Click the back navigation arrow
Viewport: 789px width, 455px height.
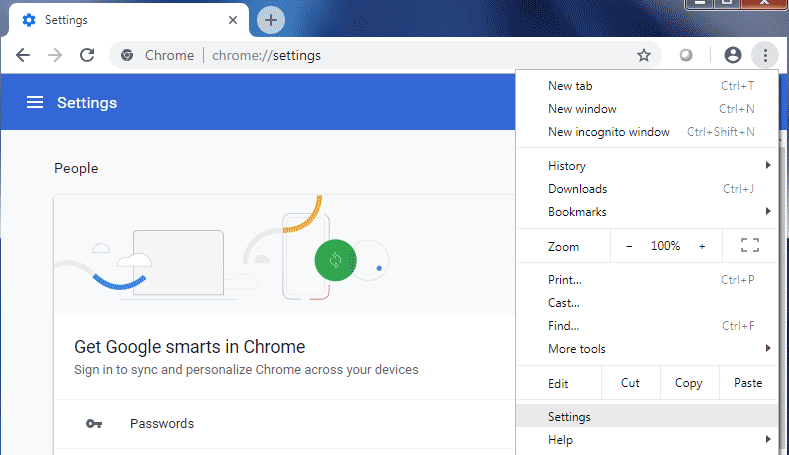(x=23, y=55)
